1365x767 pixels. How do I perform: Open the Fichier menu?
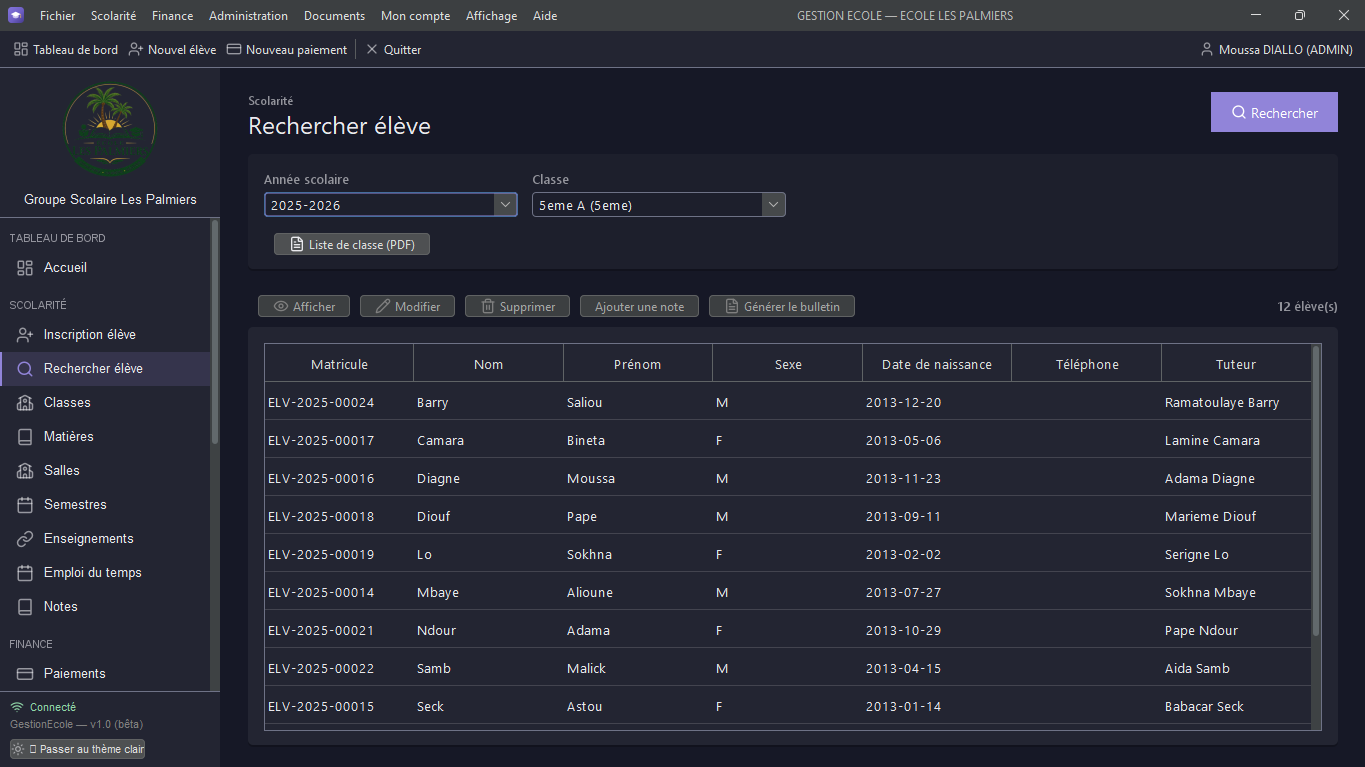57,15
